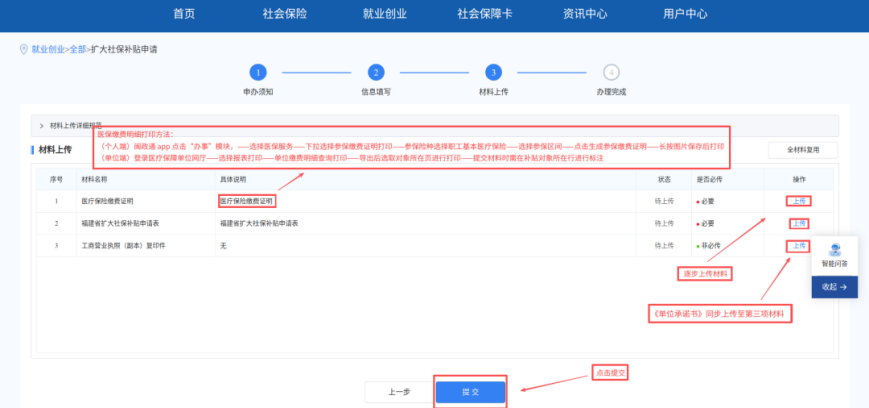
Task: Go to 就业创业 in top navigation
Action: pos(385,14)
